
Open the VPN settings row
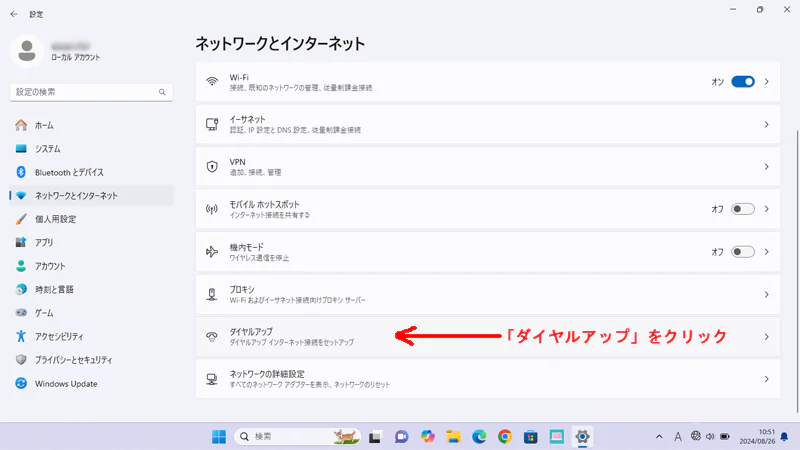488,166
